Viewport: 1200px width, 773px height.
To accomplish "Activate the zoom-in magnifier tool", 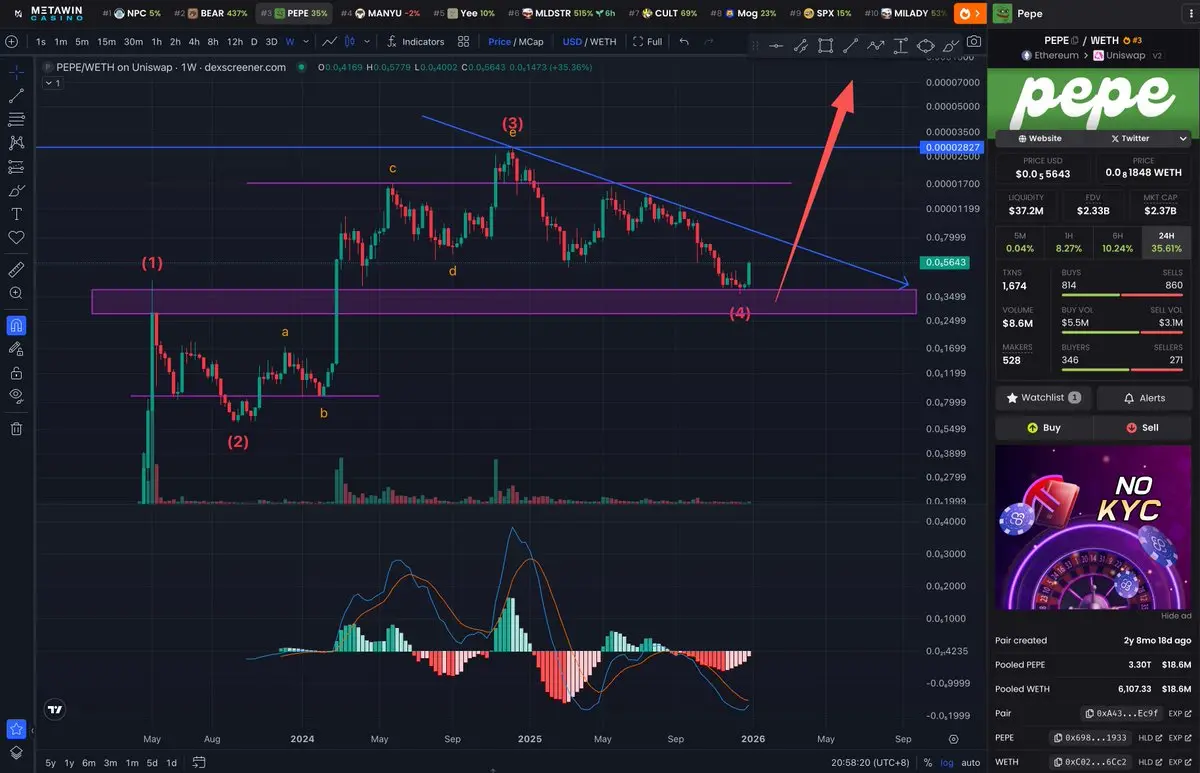I will pyautogui.click(x=16, y=293).
